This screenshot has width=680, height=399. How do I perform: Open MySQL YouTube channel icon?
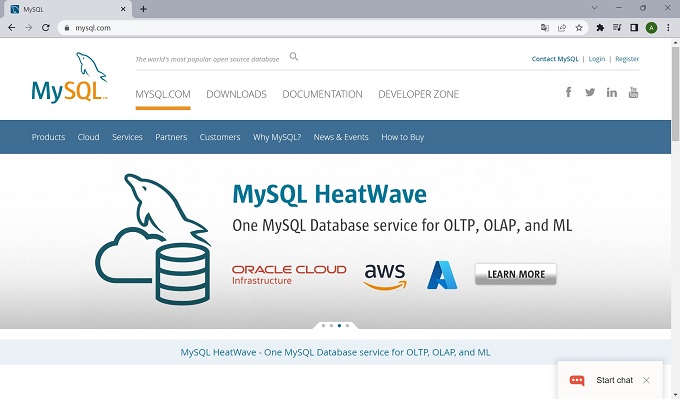(x=633, y=92)
